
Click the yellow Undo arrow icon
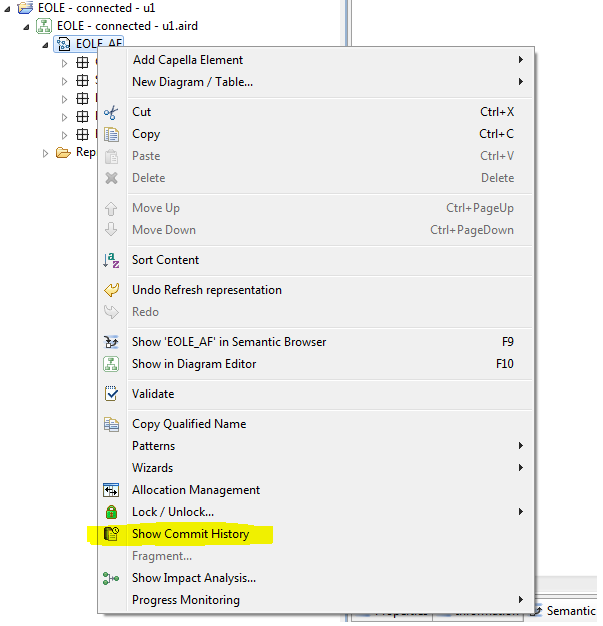[112, 290]
